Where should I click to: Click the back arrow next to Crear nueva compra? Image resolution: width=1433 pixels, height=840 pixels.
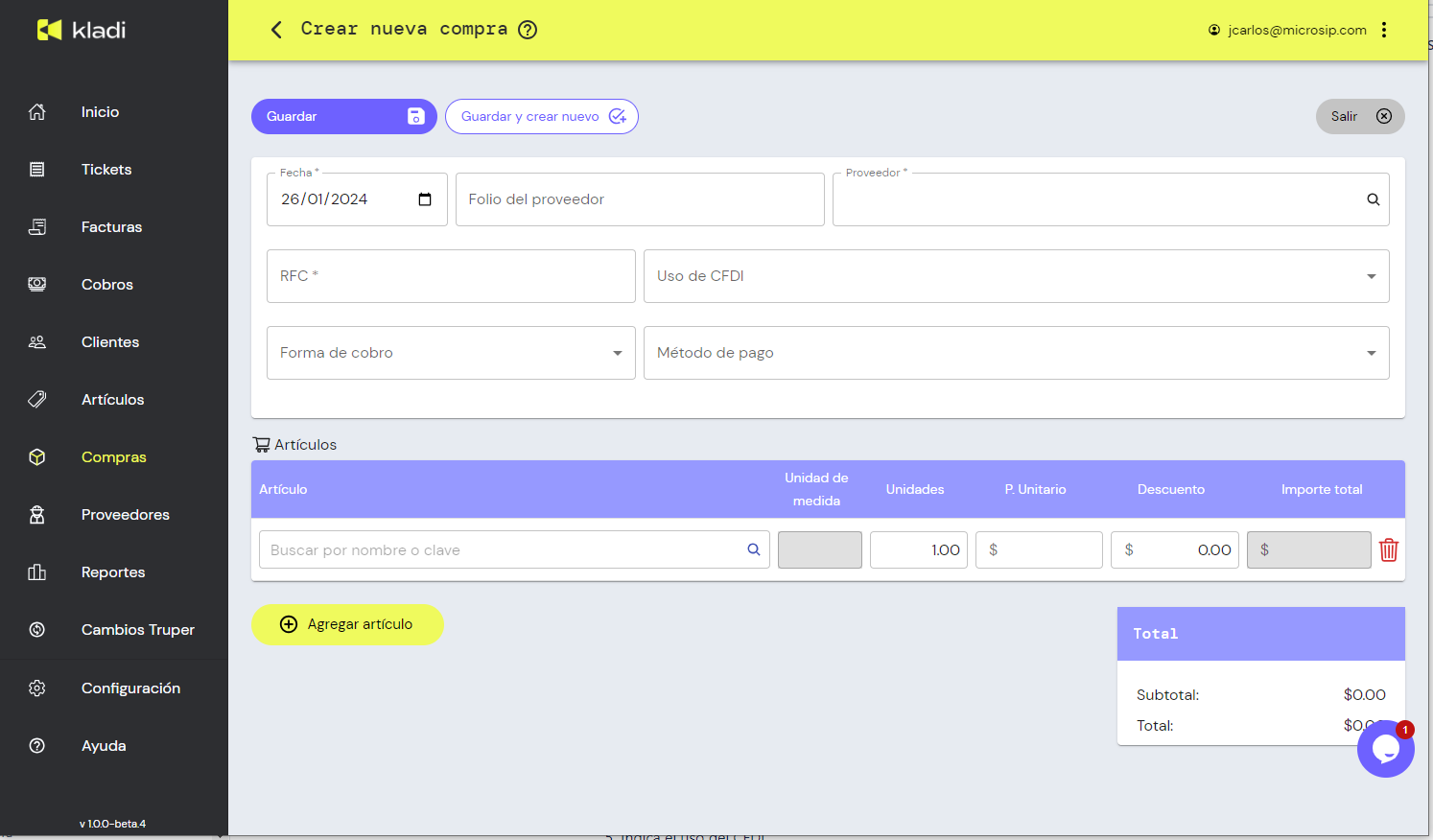click(x=276, y=30)
